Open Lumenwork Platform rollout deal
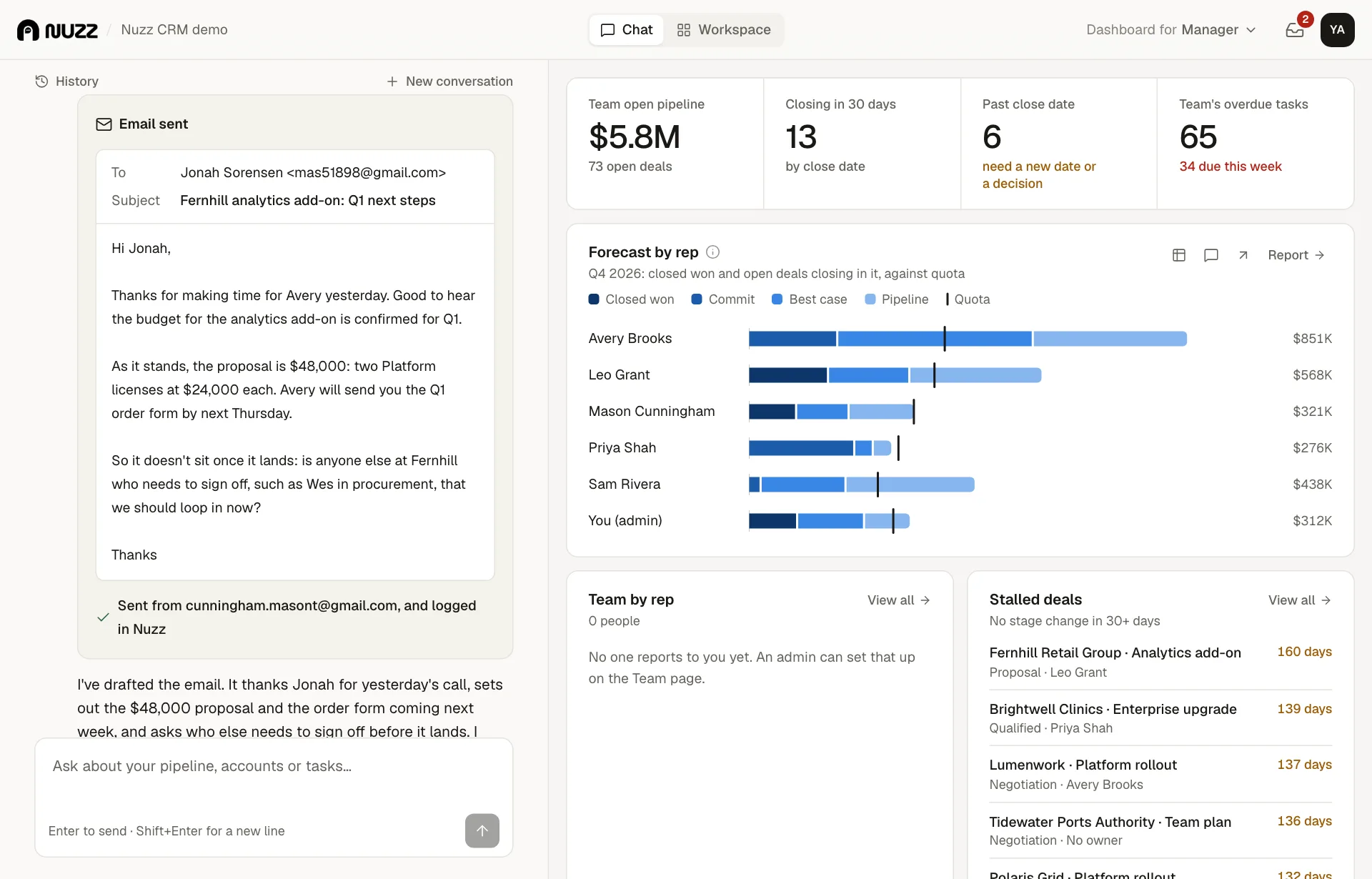 (1160, 774)
